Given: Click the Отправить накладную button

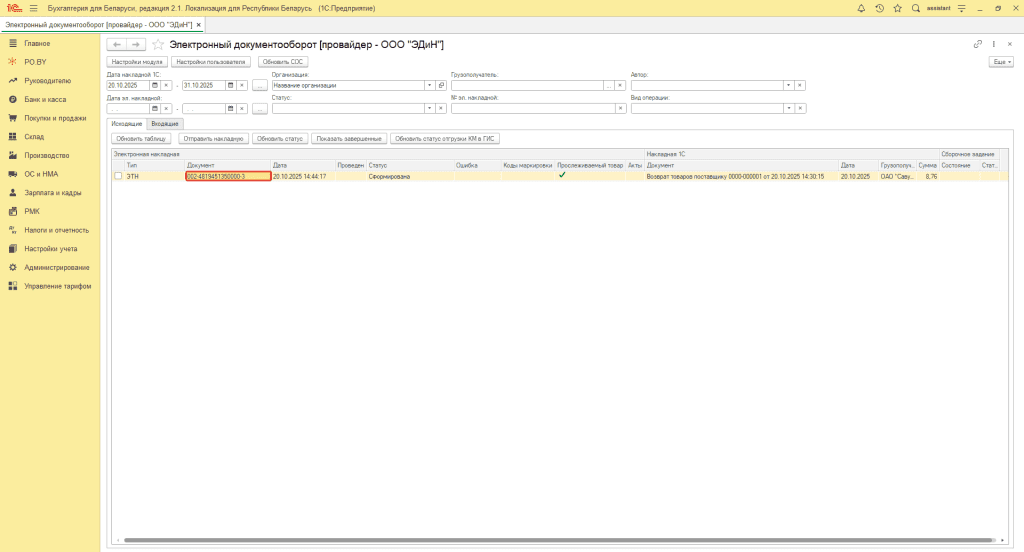Looking at the screenshot, I should (213, 139).
